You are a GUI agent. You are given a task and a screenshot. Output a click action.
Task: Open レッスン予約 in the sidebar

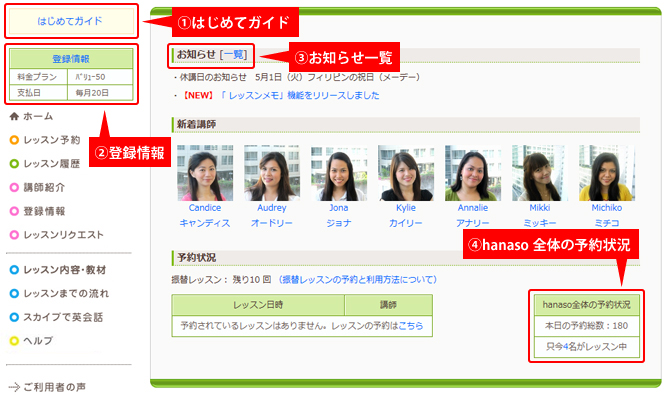click(x=52, y=140)
